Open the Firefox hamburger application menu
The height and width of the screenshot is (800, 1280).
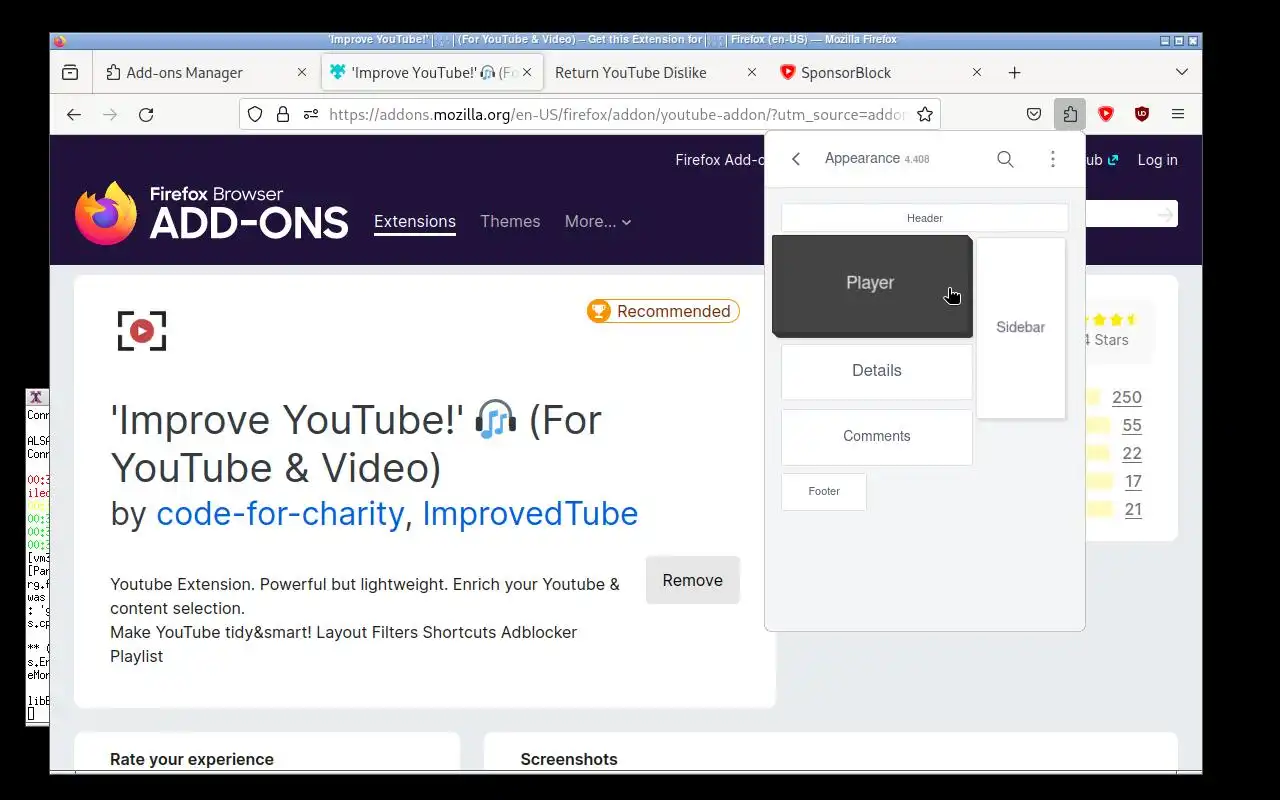click(x=1178, y=114)
